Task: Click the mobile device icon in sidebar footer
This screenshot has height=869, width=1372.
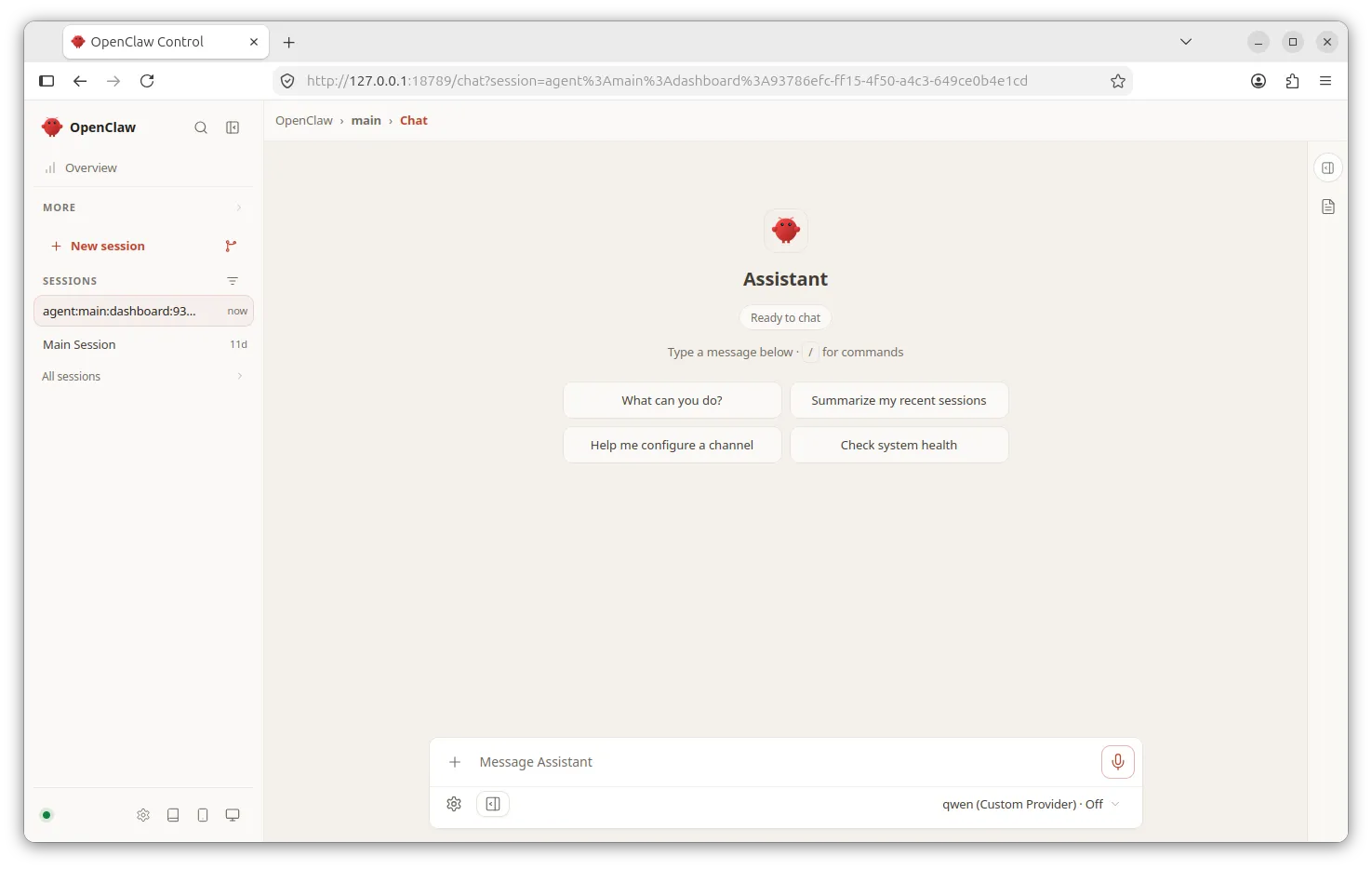Action: 203,815
